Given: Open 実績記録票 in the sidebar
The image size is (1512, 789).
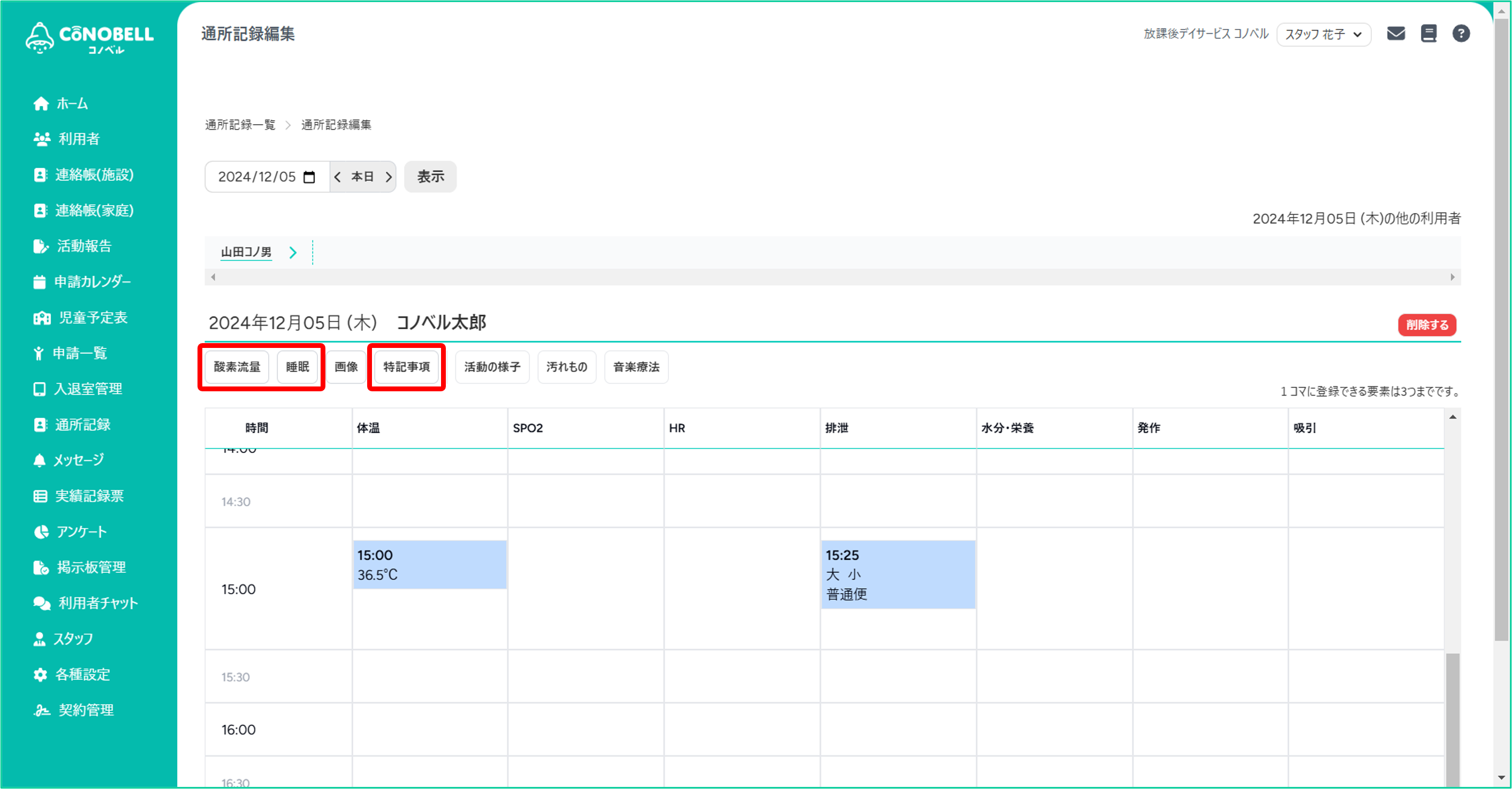Looking at the screenshot, I should (x=89, y=496).
